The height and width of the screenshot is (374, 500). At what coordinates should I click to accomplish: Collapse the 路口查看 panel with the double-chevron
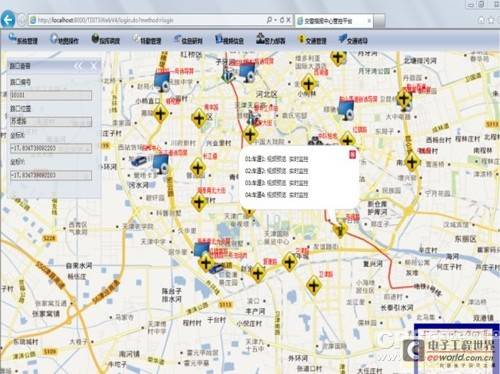pyautogui.click(x=78, y=66)
